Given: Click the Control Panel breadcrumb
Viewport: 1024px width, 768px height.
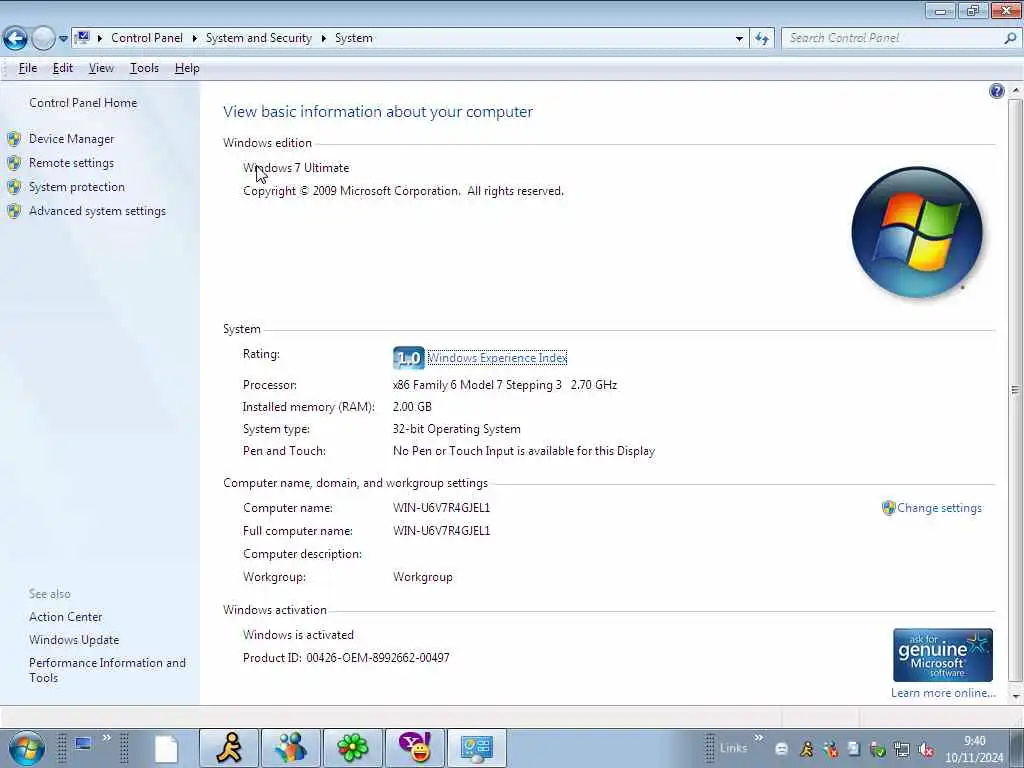Looking at the screenshot, I should [147, 39].
